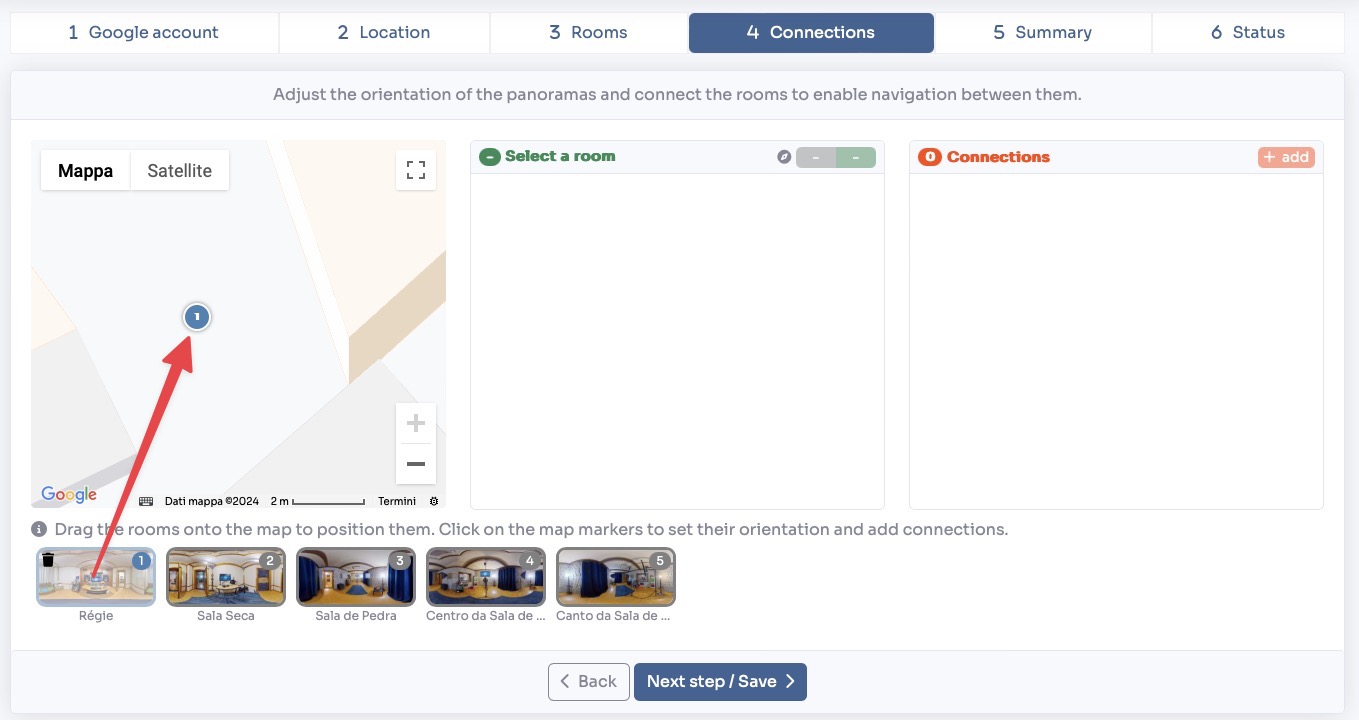This screenshot has width=1359, height=720.
Task: Open keyboard shortcuts icon on map
Action: click(x=146, y=501)
